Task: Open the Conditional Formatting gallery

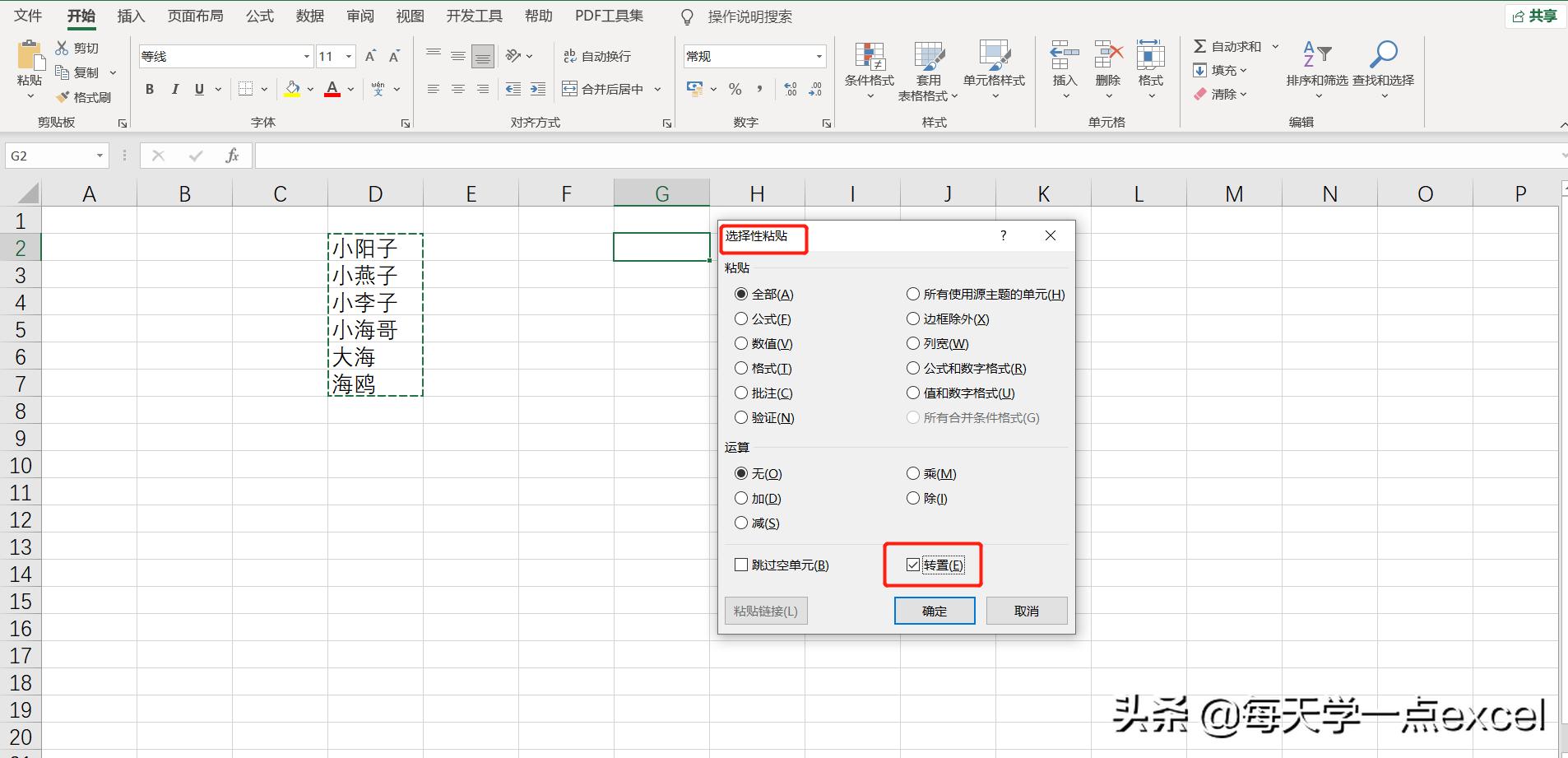Action: (x=868, y=70)
